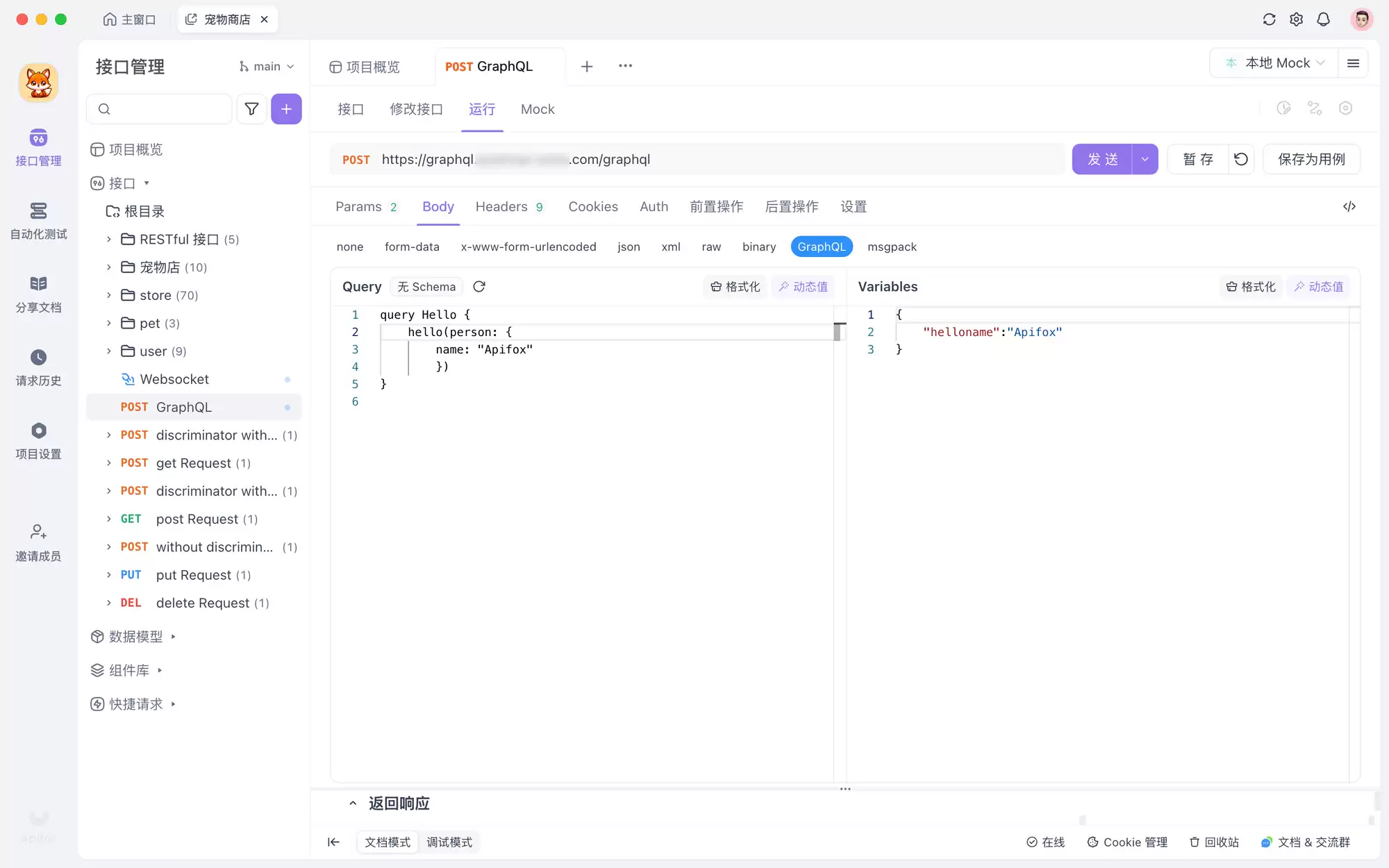Click the request URL field
This screenshot has height=868, width=1389.
pyautogui.click(x=698, y=160)
